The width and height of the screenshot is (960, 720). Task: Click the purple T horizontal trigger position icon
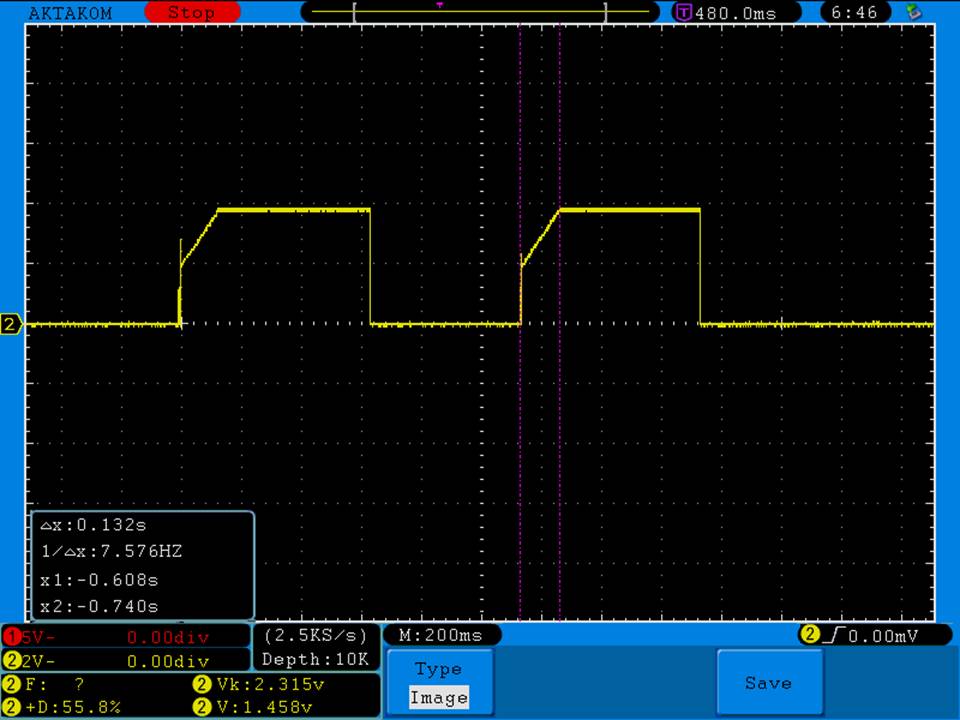point(684,13)
